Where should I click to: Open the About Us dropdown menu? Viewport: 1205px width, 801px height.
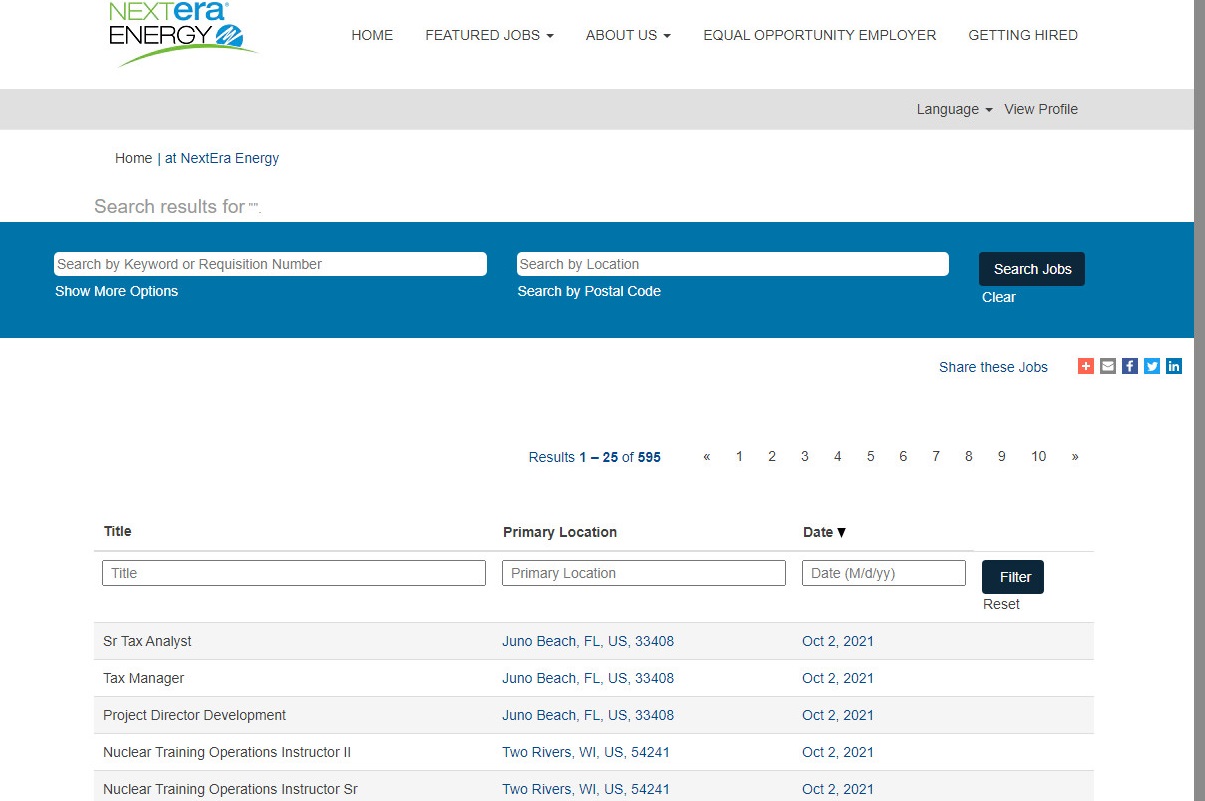point(628,35)
